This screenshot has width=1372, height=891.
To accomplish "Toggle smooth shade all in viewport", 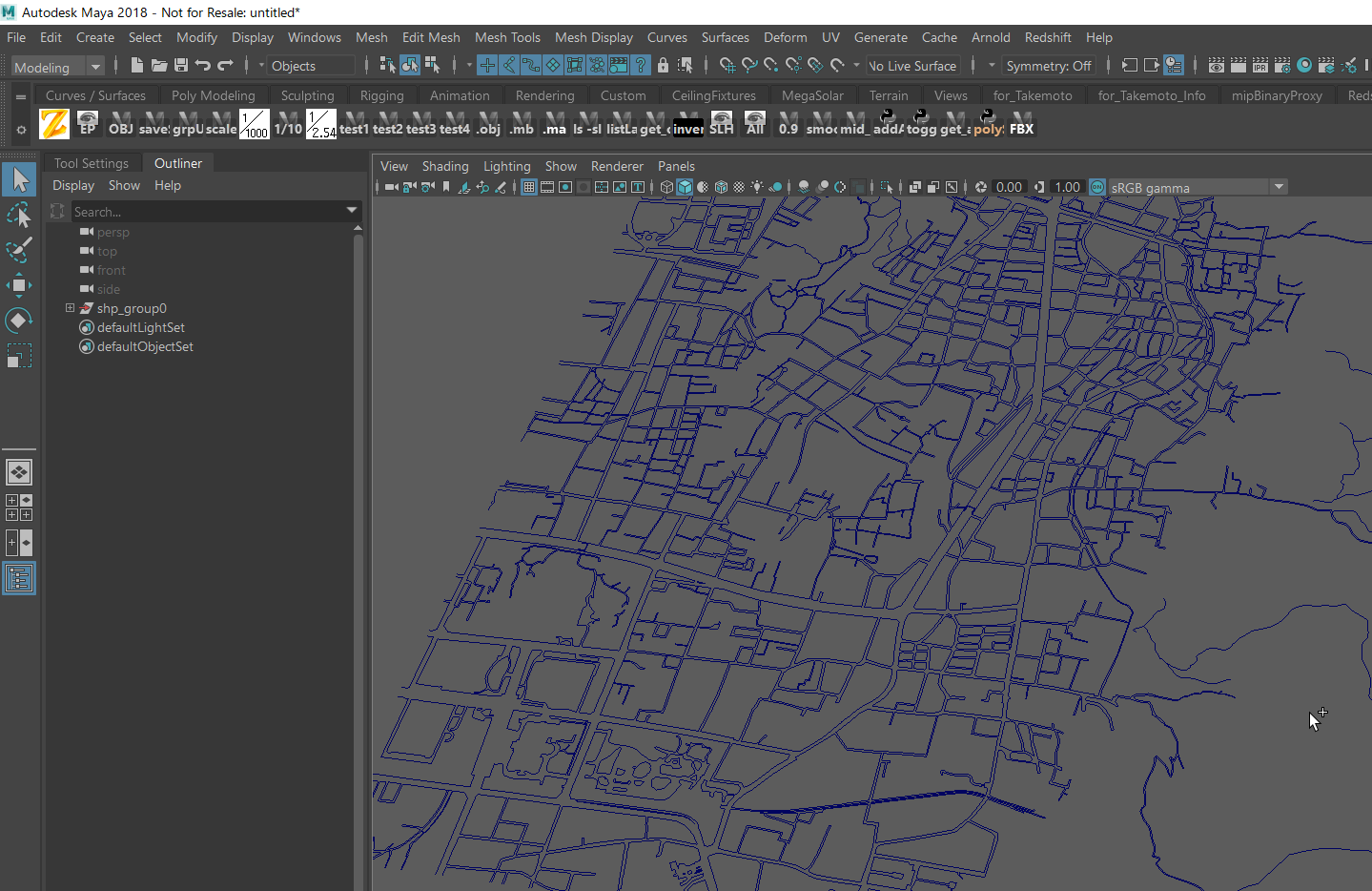I will tap(685, 187).
